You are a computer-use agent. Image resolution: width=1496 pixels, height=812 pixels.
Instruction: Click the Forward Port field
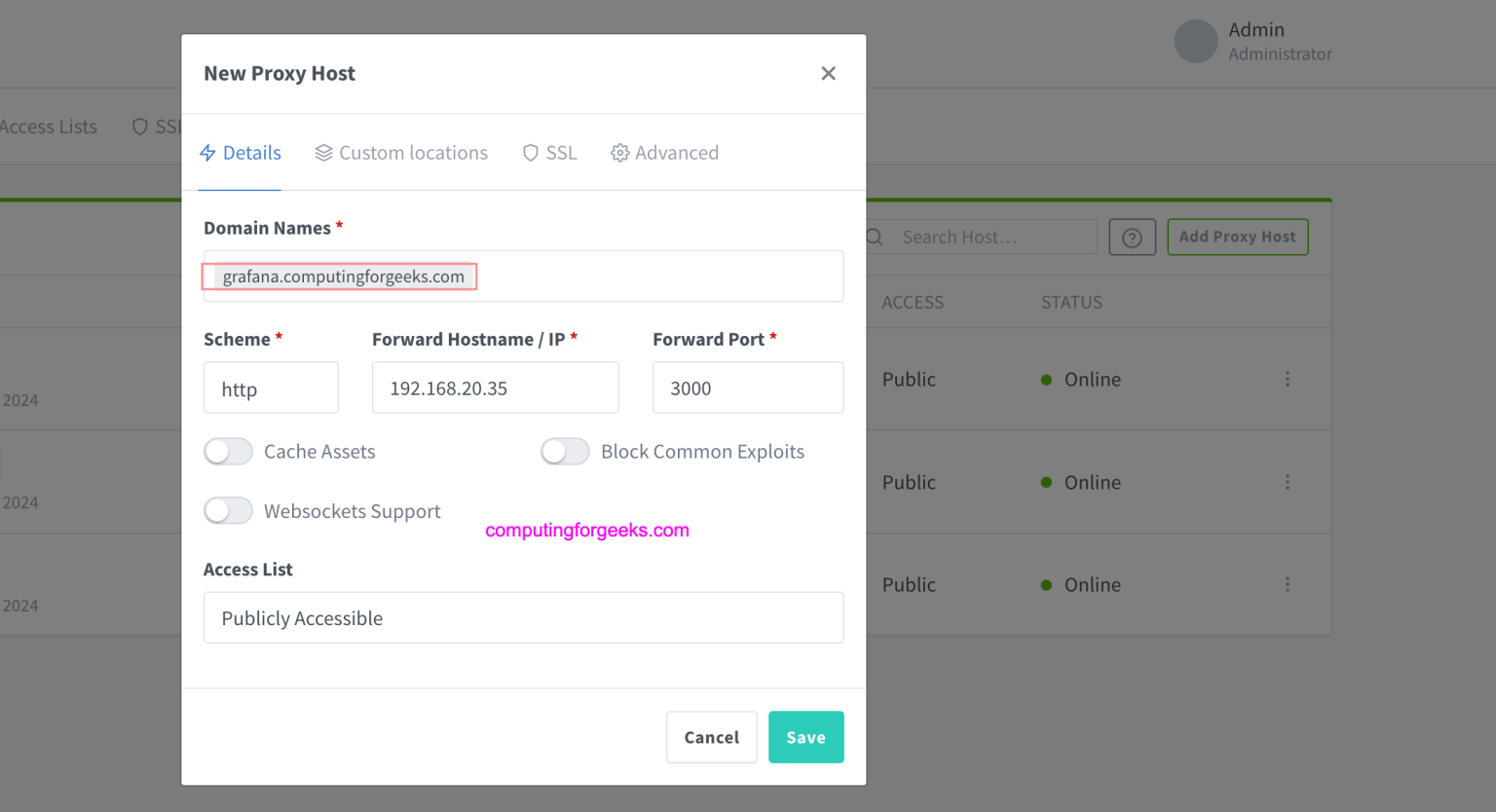tap(747, 388)
